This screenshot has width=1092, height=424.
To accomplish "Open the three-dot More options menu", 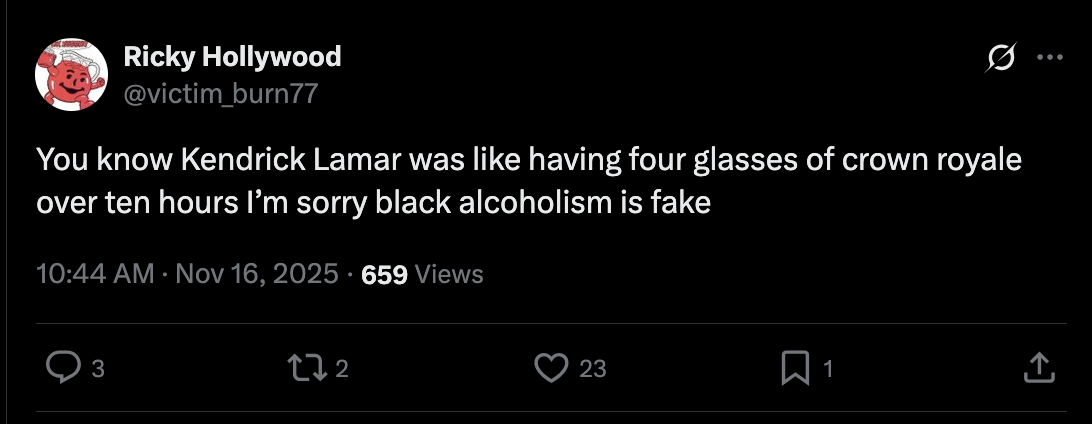I will coord(1049,58).
